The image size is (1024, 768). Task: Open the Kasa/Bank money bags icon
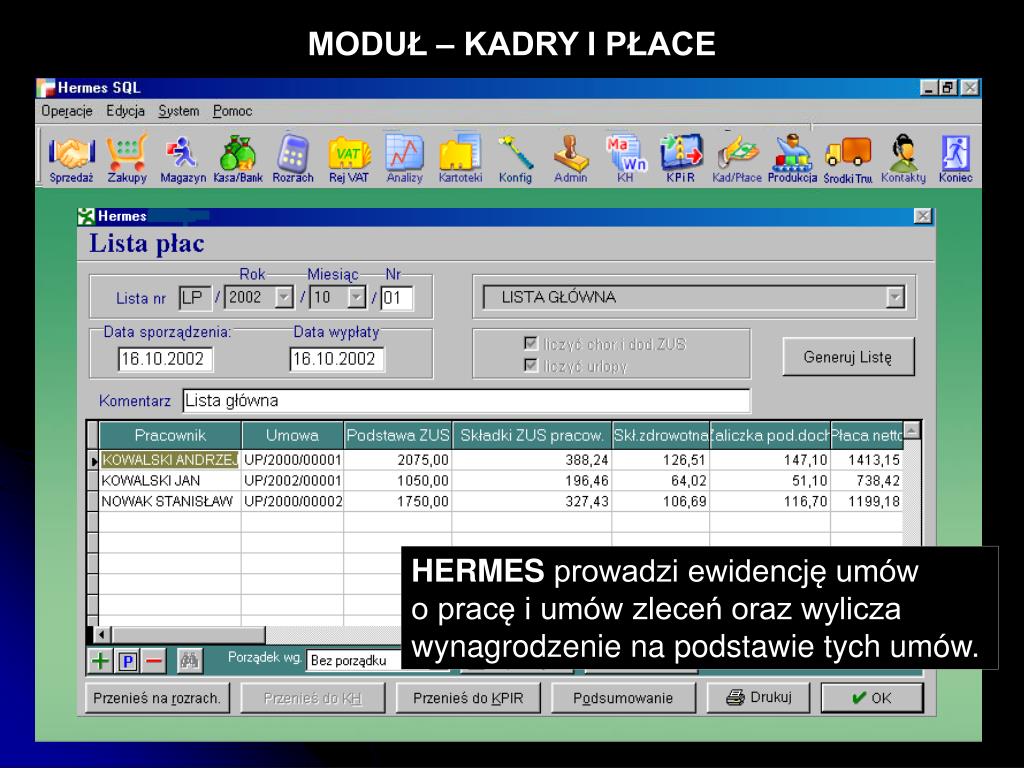[x=238, y=159]
